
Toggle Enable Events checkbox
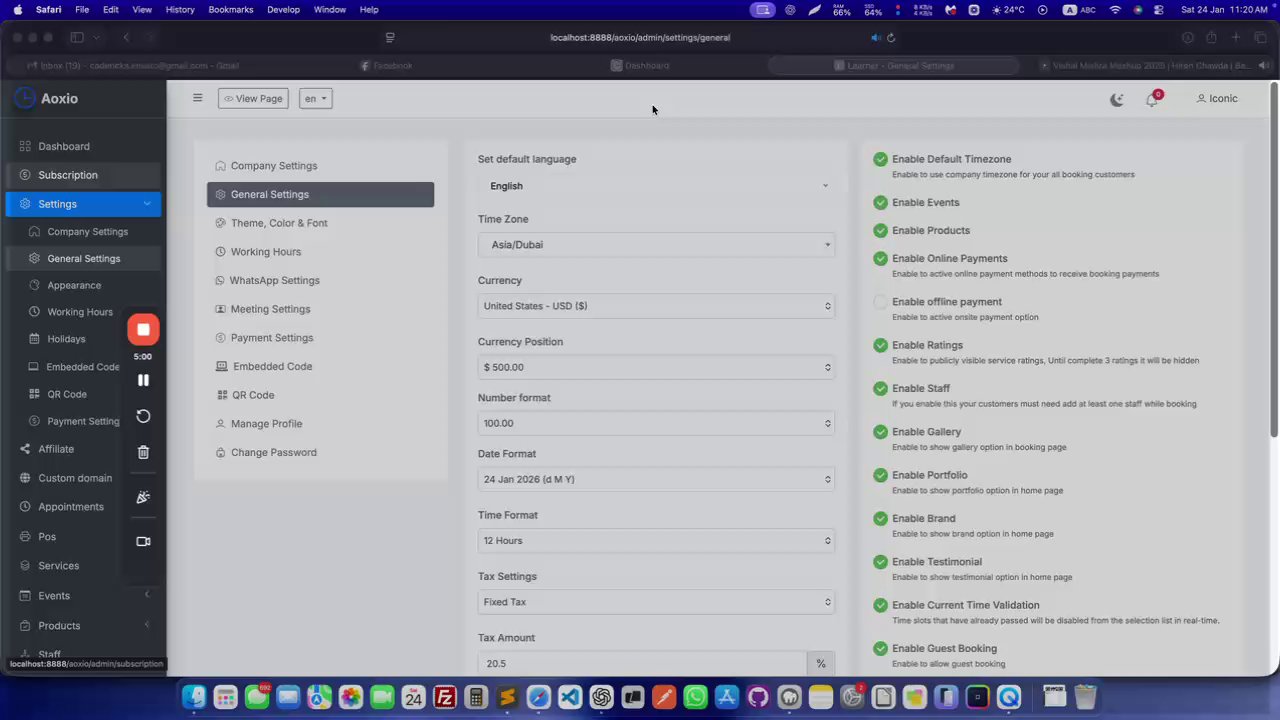coord(880,202)
